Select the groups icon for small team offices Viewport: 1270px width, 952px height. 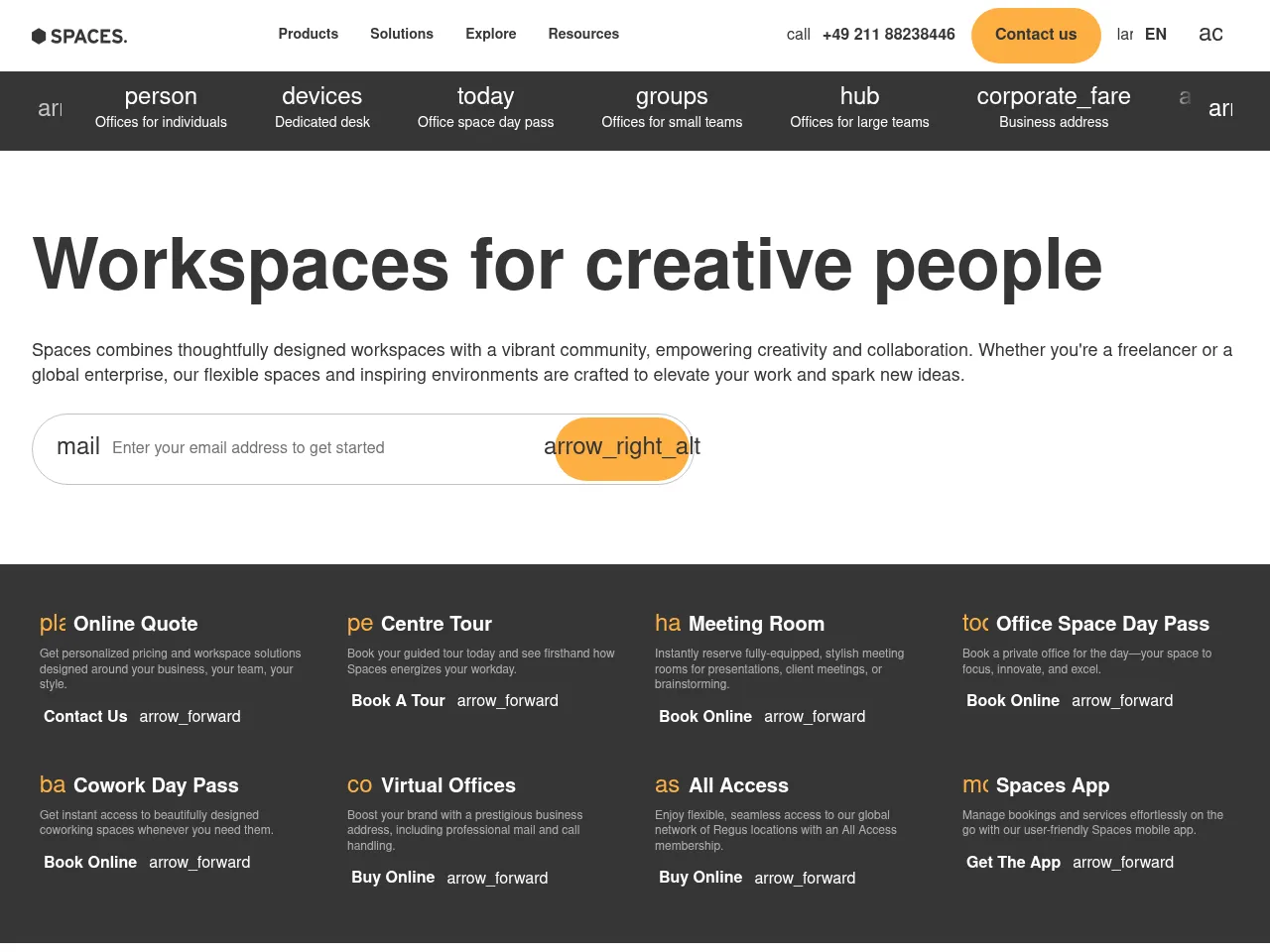coord(672,96)
